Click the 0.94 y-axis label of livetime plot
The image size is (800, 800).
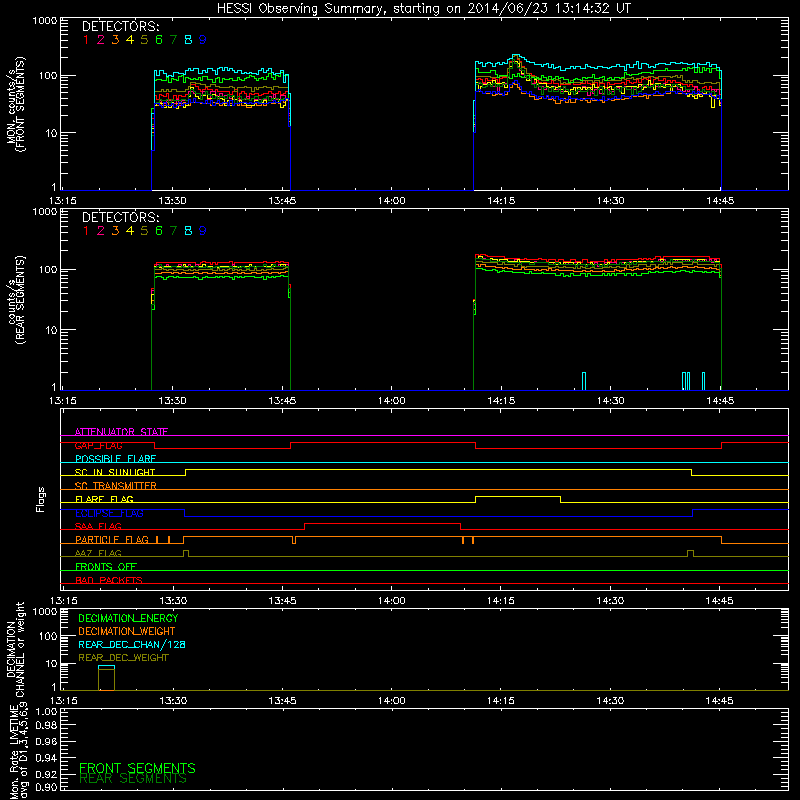[46, 758]
